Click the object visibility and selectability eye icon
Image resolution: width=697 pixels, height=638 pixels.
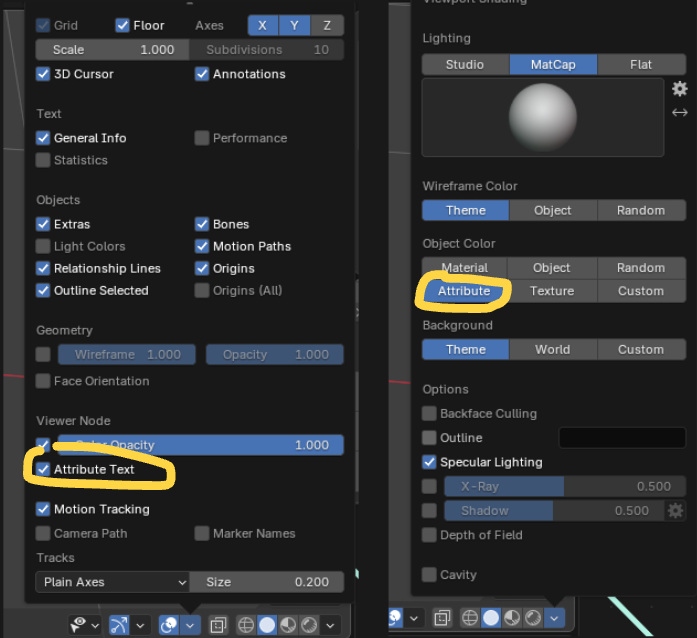[x=78, y=625]
